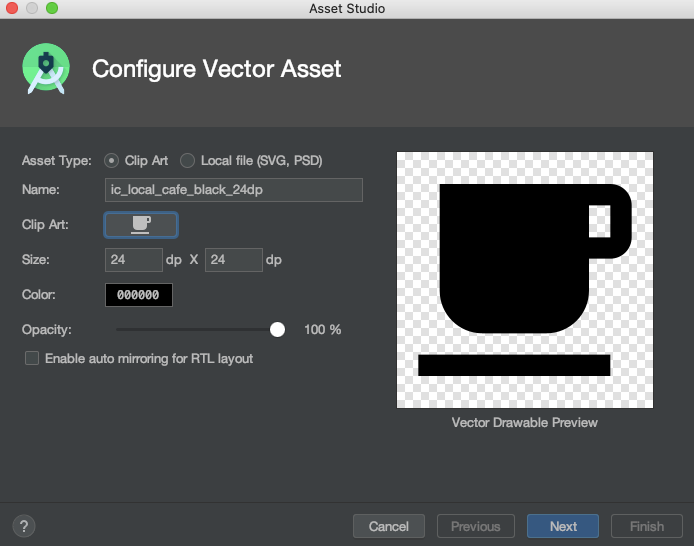The height and width of the screenshot is (546, 694).
Task: Open the coffee cup Clip Art picker
Action: pyautogui.click(x=141, y=225)
